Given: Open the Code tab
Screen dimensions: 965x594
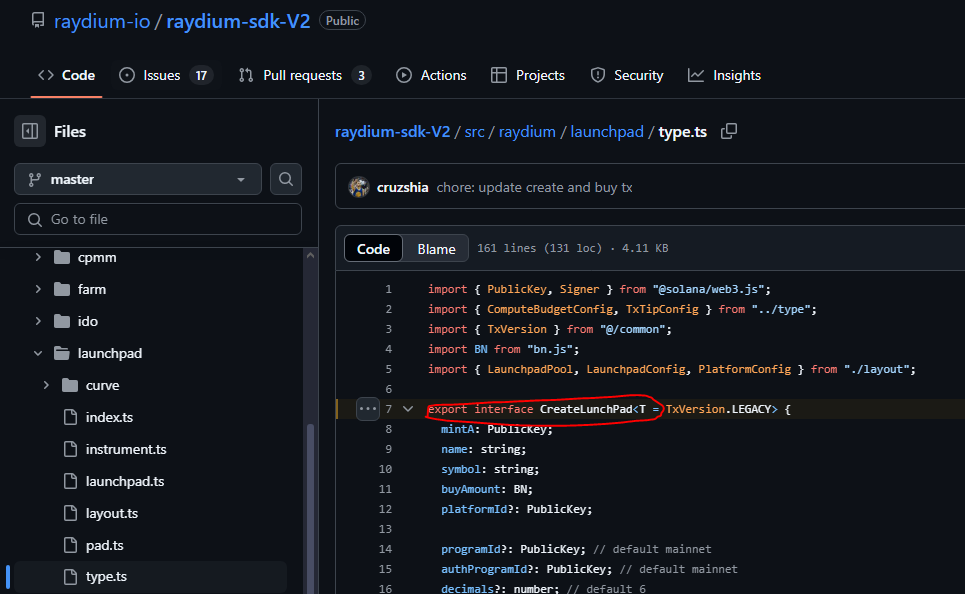Looking at the screenshot, I should coord(66,75).
